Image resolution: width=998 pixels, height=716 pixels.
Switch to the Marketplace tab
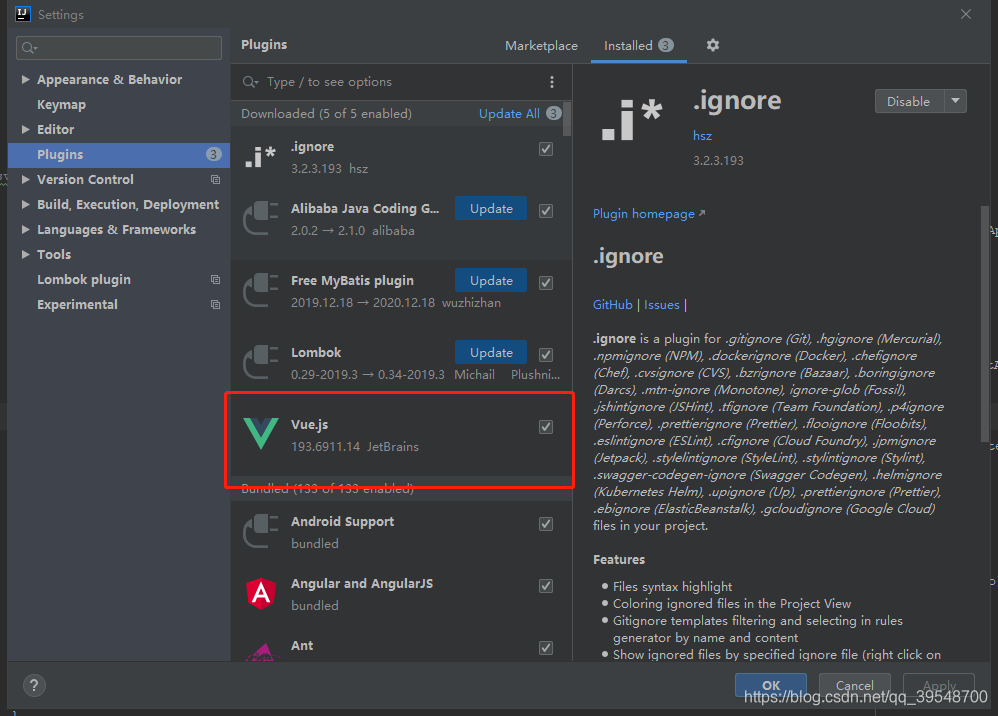(541, 46)
